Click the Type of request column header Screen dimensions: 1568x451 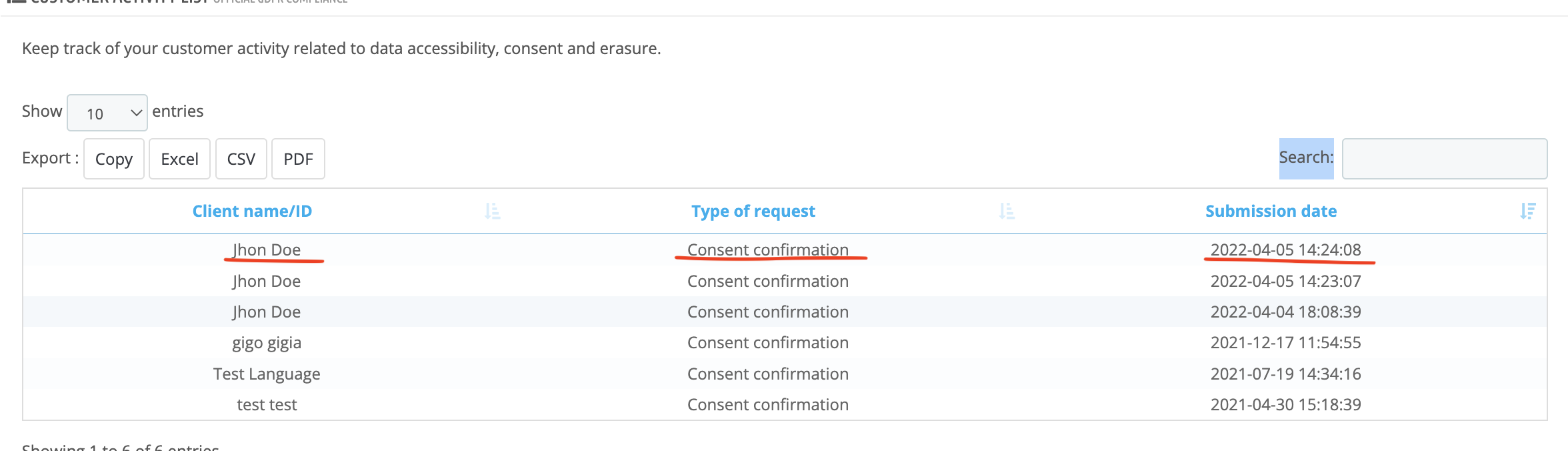[x=752, y=211]
